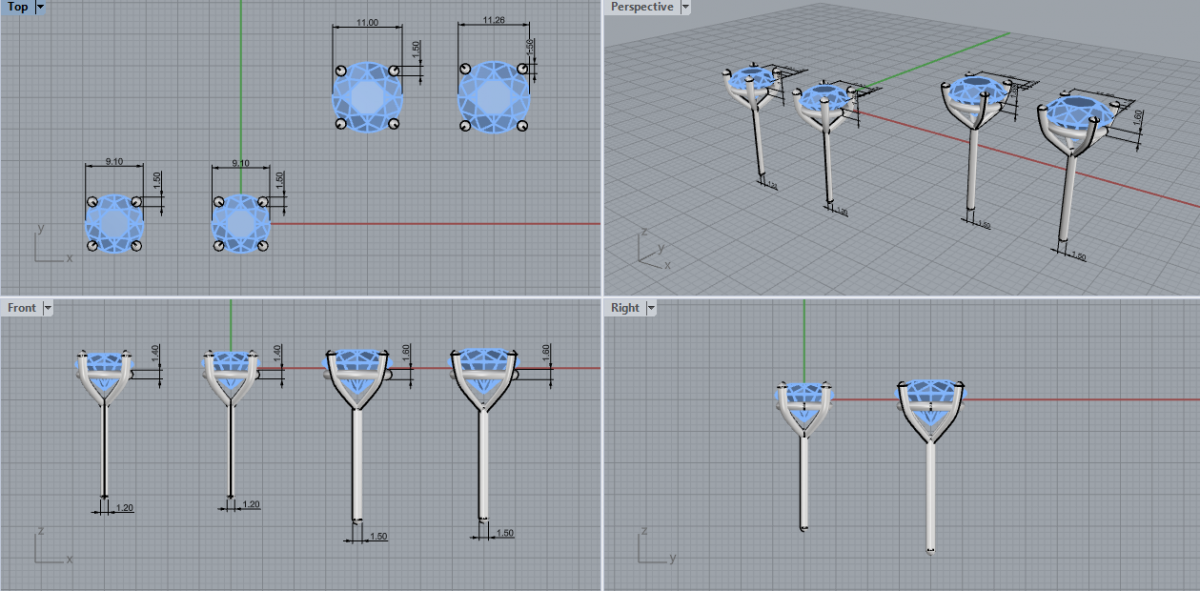
Task: Activate the Top viewport title label
Action: [x=18, y=7]
